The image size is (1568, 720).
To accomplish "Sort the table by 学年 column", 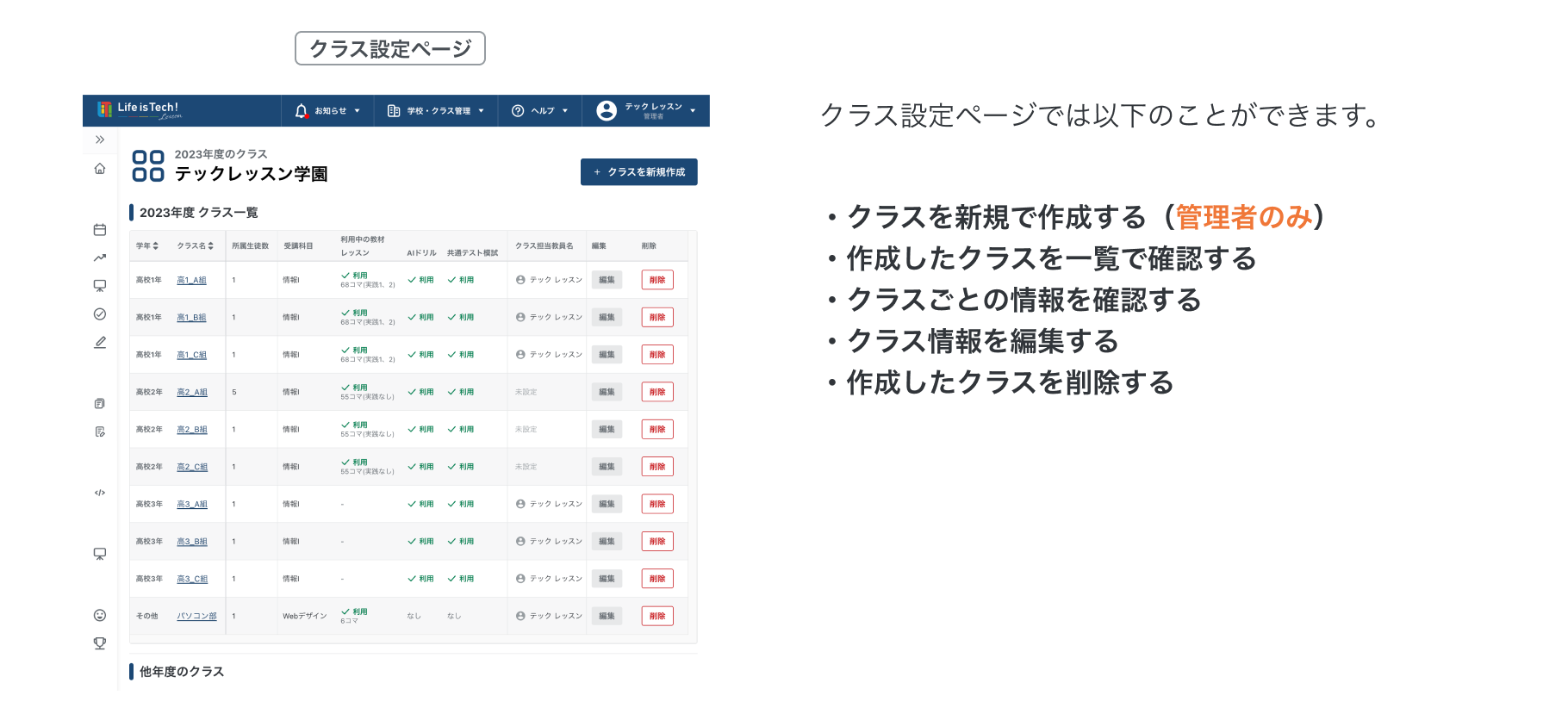I will click(x=147, y=246).
